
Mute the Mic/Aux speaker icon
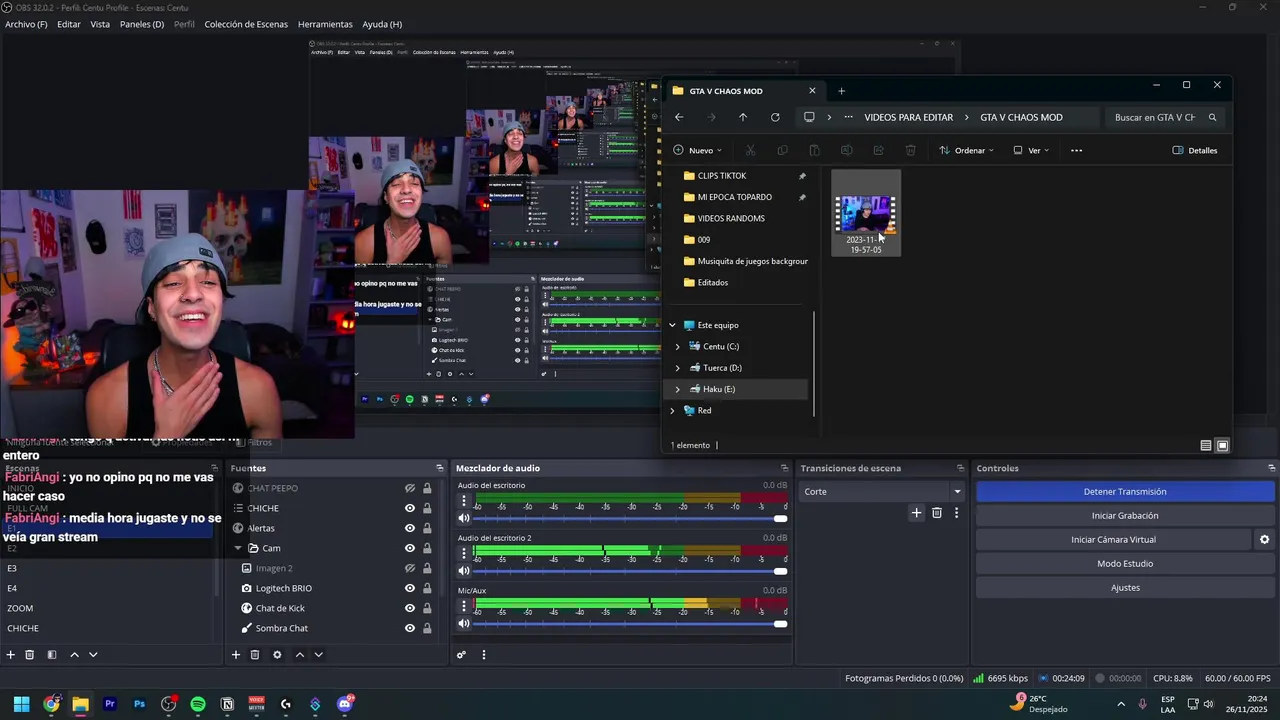463,623
